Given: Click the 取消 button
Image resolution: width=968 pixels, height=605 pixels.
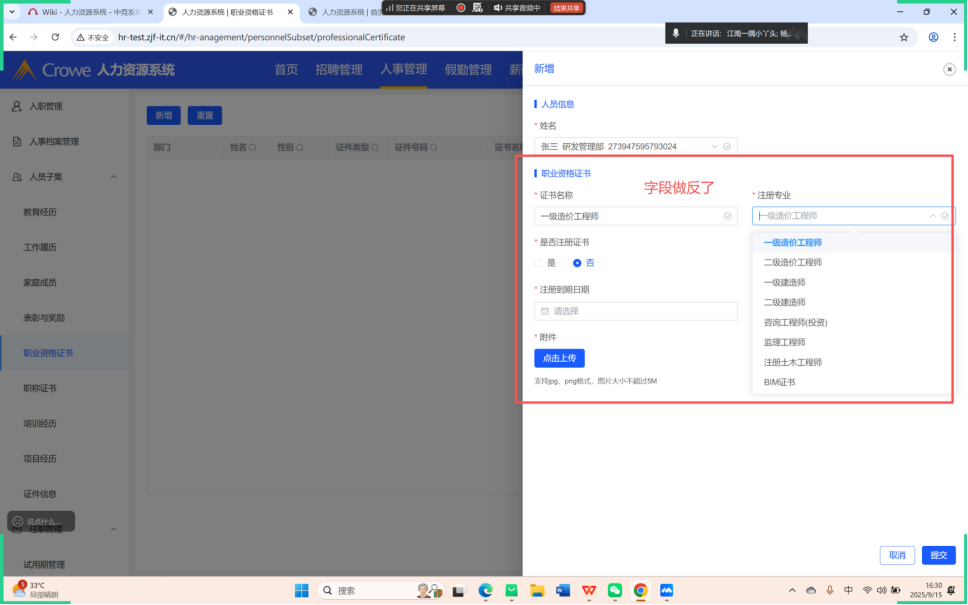Looking at the screenshot, I should pos(897,555).
